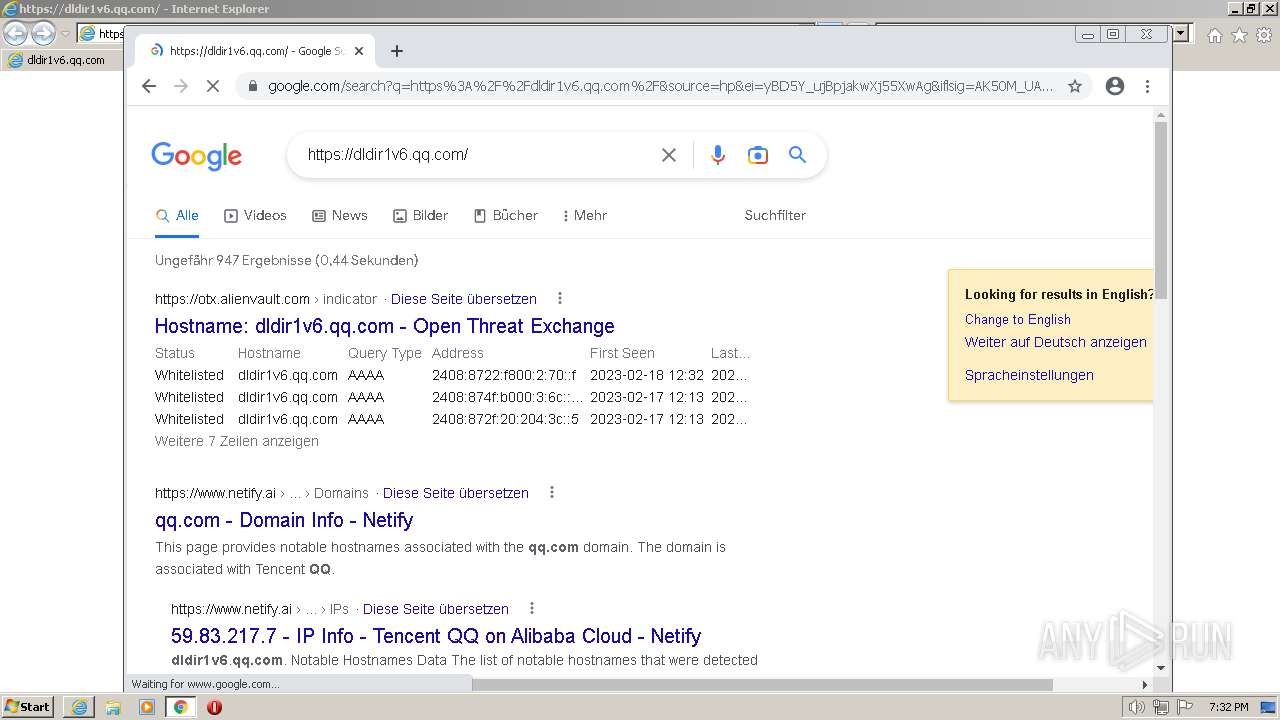This screenshot has width=1280, height=720.
Task: Click Change to English link
Action: [x=1018, y=319]
